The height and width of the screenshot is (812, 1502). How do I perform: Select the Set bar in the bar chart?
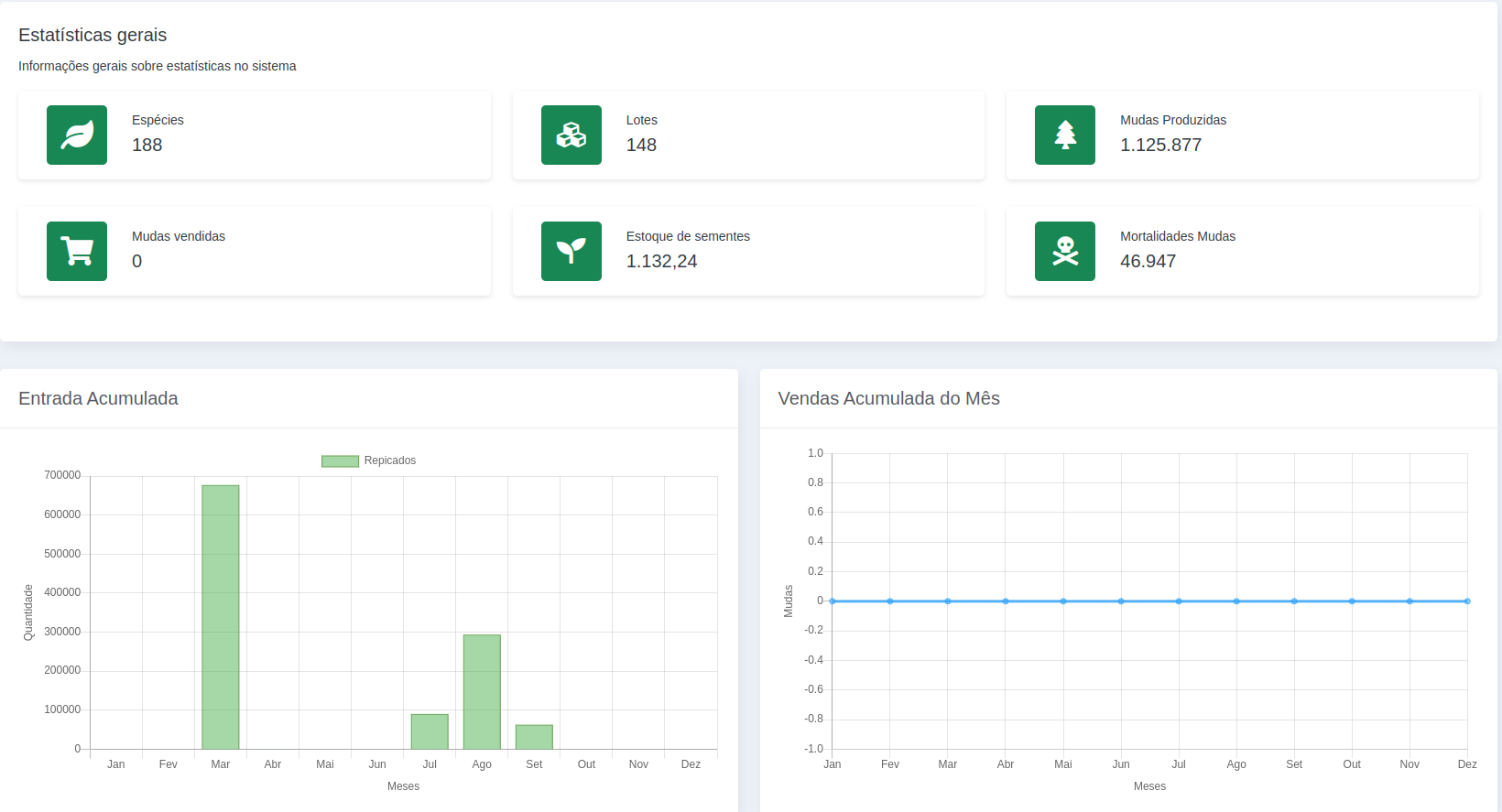coord(534,737)
